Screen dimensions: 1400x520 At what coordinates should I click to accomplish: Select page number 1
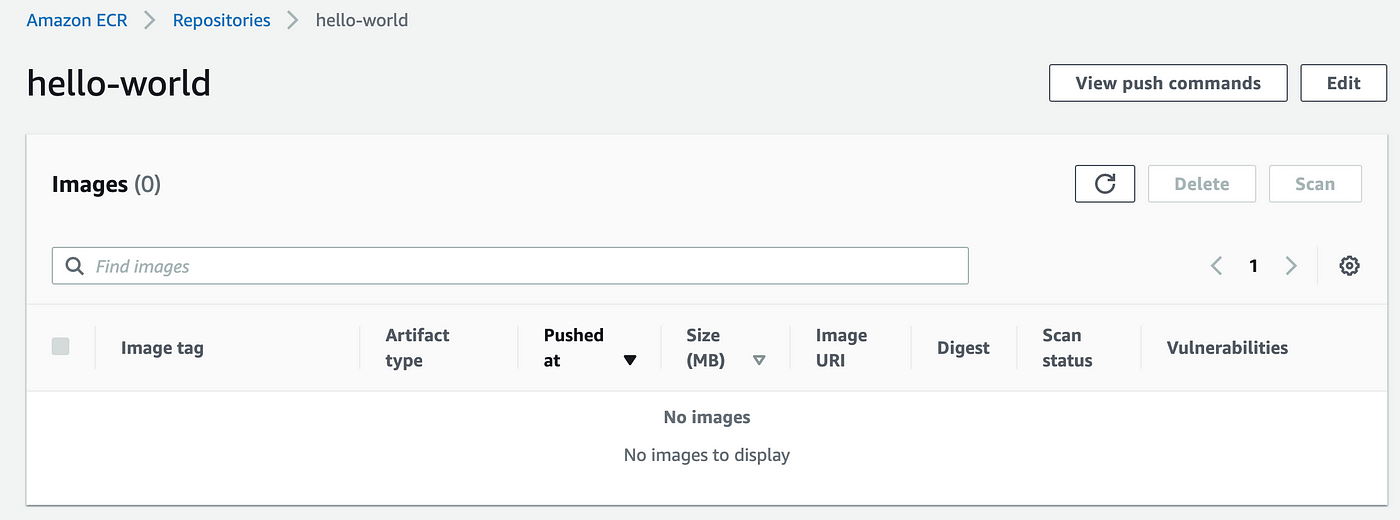click(1253, 266)
